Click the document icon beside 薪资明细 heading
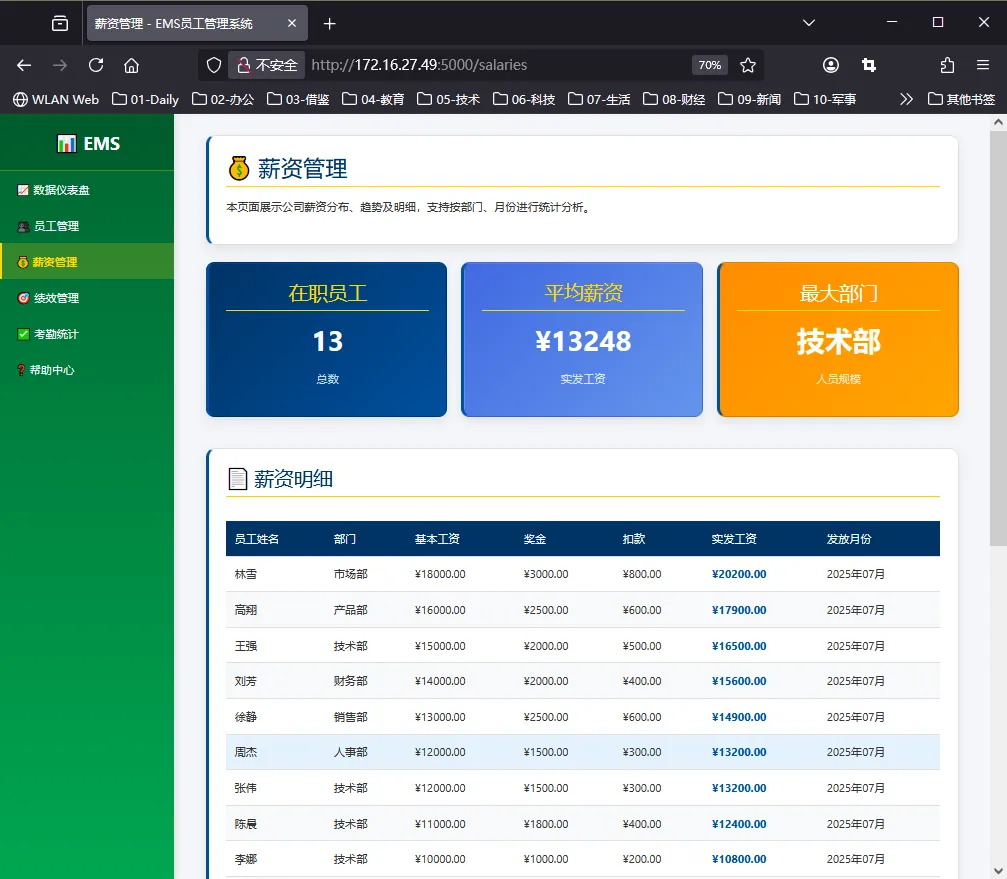 [x=238, y=479]
